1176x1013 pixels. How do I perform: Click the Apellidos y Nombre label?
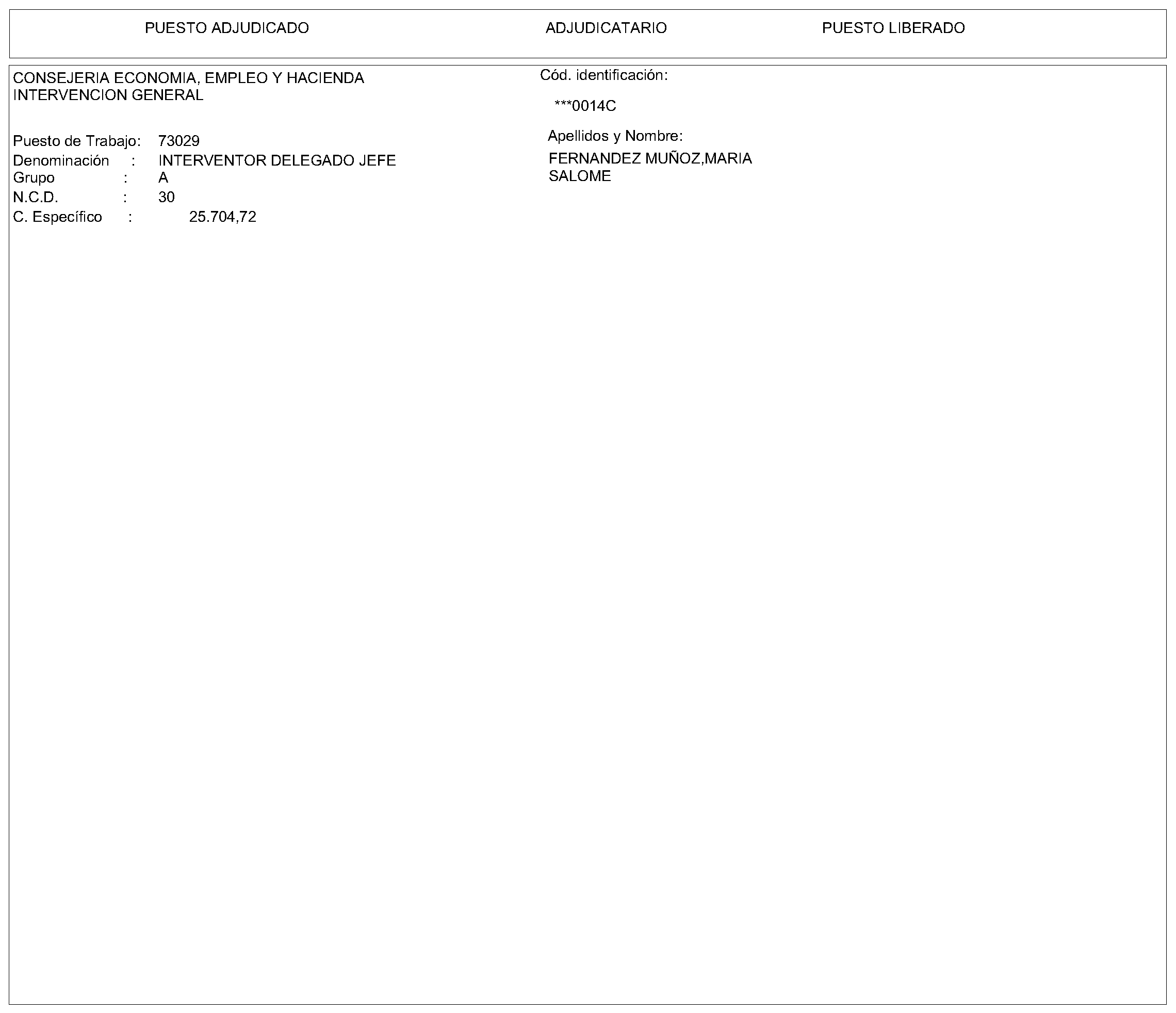615,136
